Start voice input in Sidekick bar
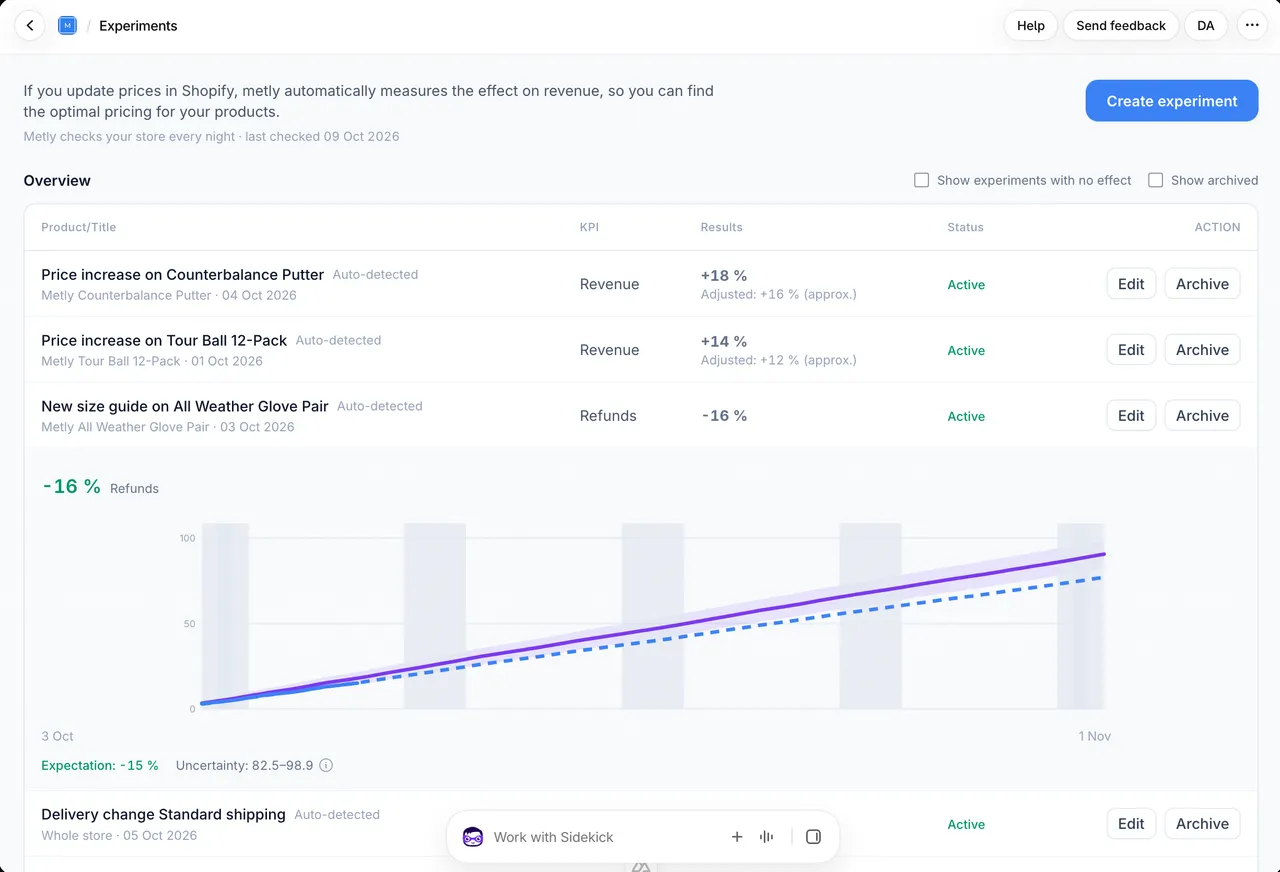 pos(767,837)
